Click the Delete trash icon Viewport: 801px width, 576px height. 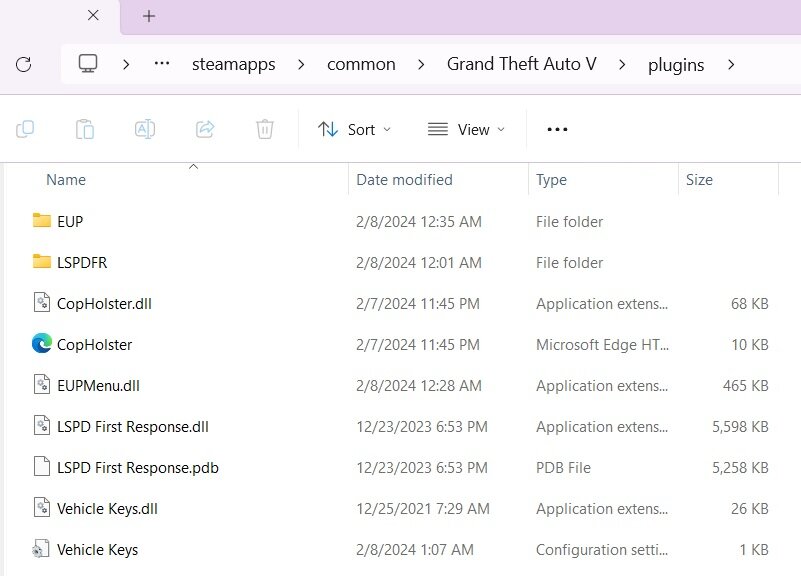pos(265,129)
